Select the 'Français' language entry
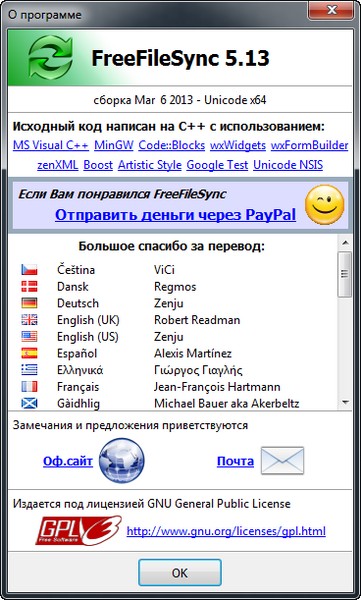 click(x=78, y=386)
